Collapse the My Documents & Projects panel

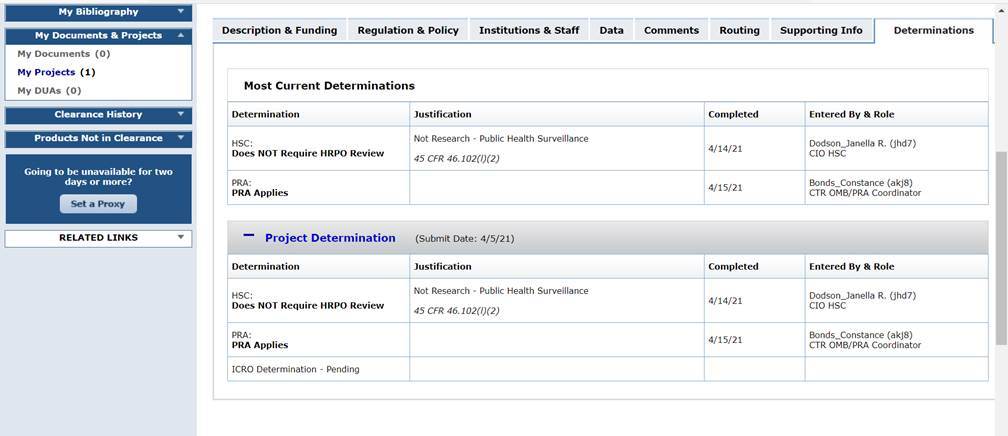click(181, 35)
